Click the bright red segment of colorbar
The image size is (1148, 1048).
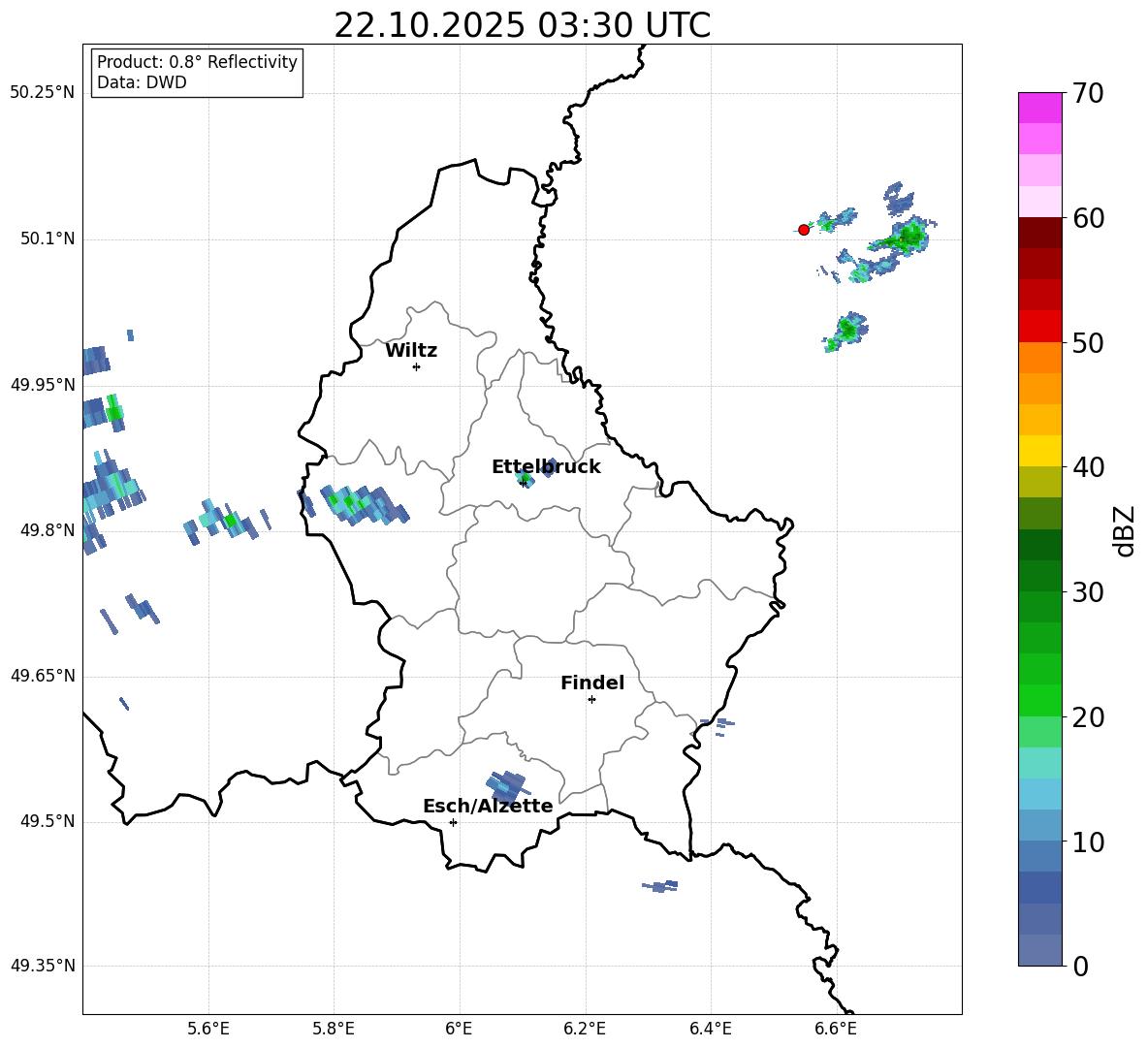pos(1039,327)
